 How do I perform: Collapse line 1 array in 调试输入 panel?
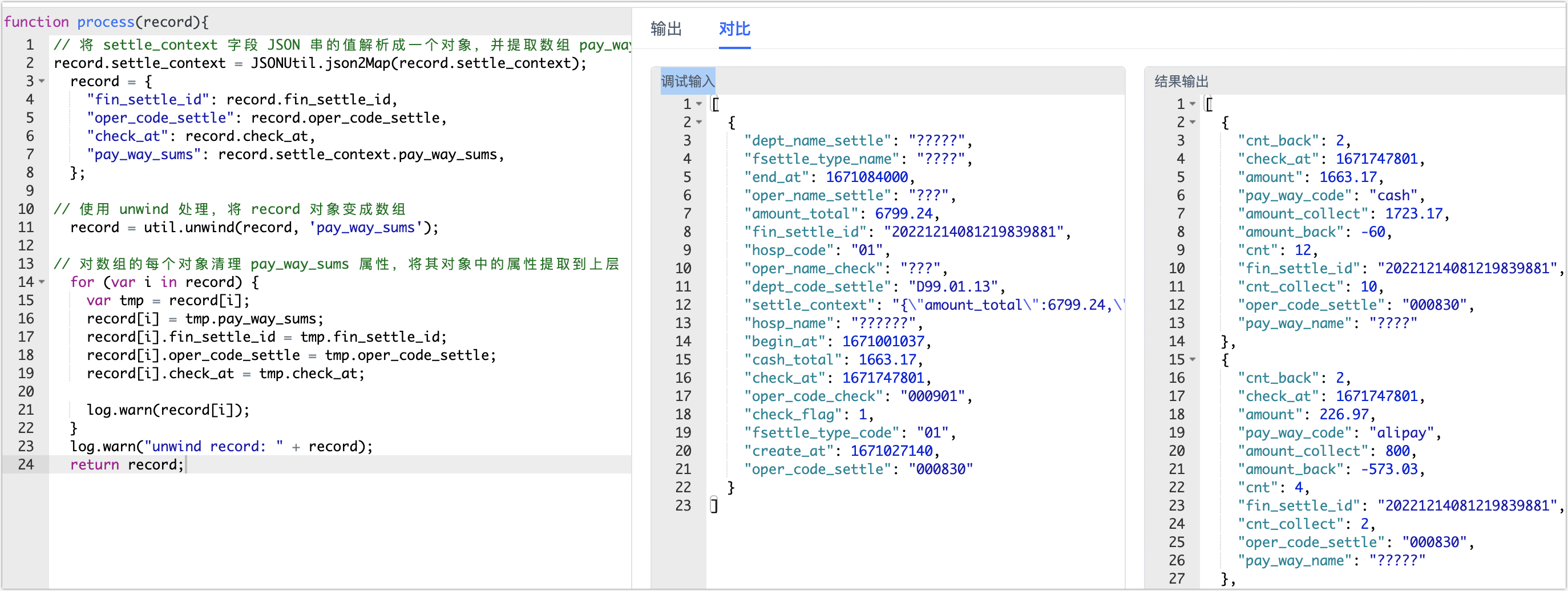[700, 104]
